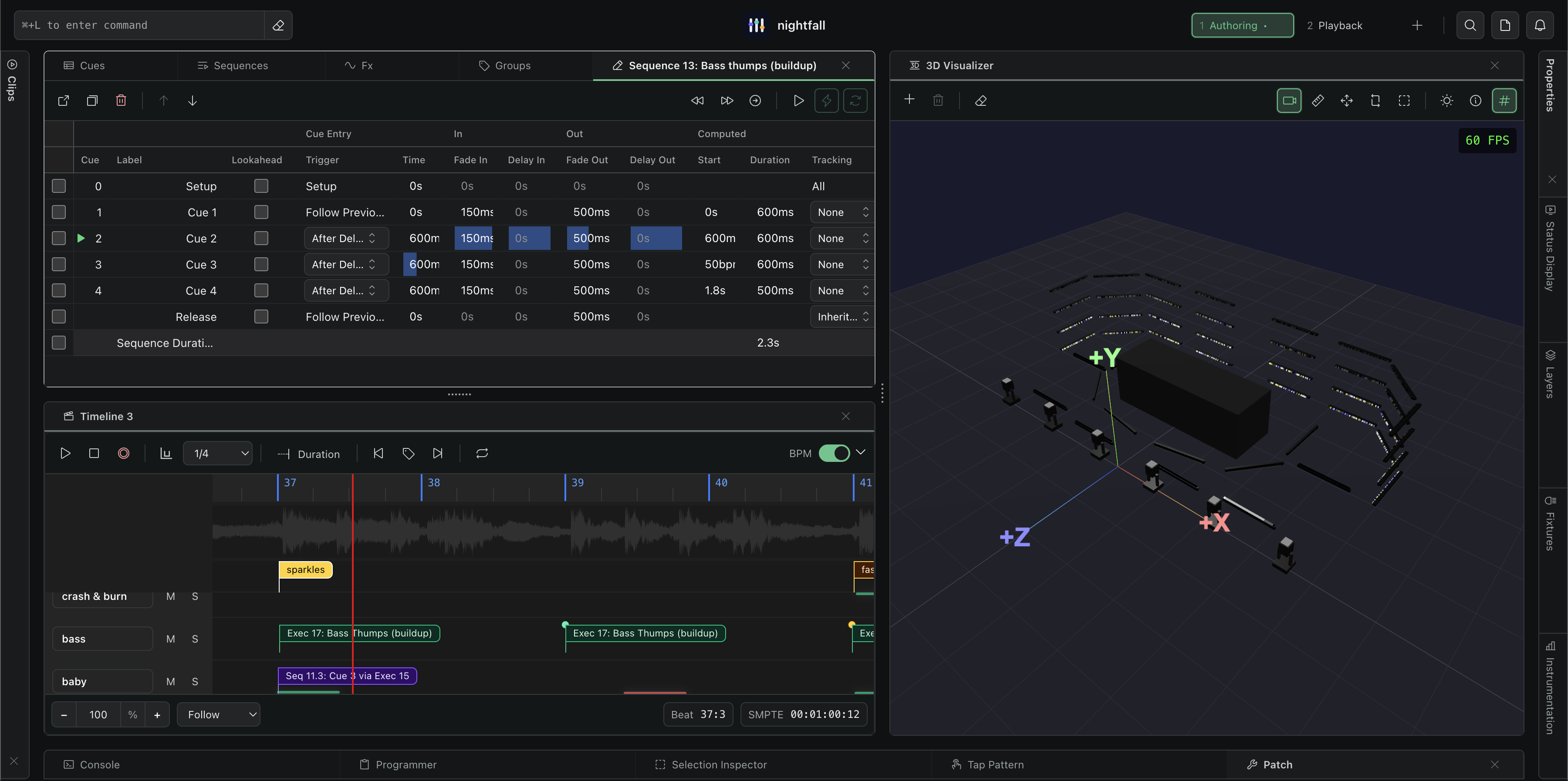Play Timeline 3
The width and height of the screenshot is (1568, 781).
(x=65, y=453)
